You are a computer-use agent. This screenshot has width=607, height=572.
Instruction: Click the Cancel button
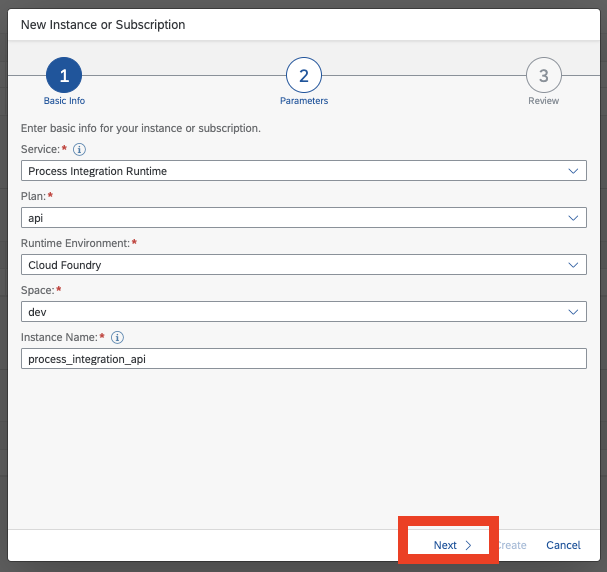[x=563, y=545]
